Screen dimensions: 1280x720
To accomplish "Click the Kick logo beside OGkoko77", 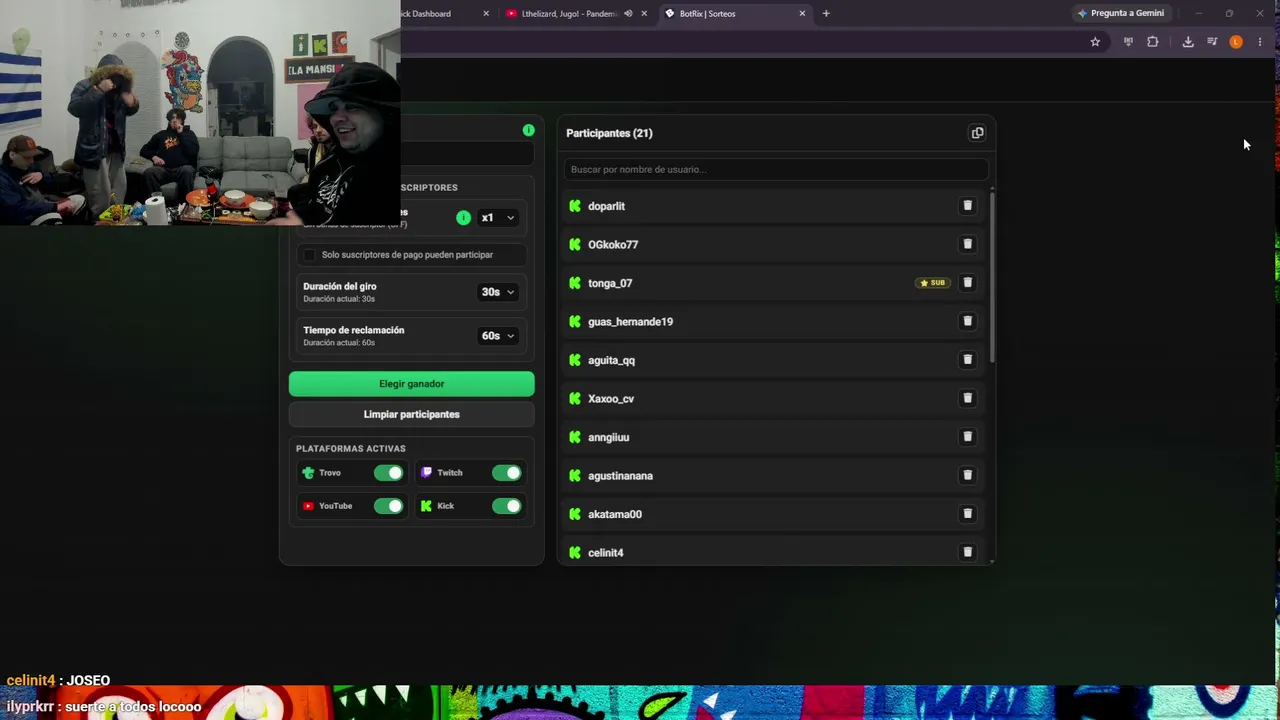I will [x=575, y=244].
